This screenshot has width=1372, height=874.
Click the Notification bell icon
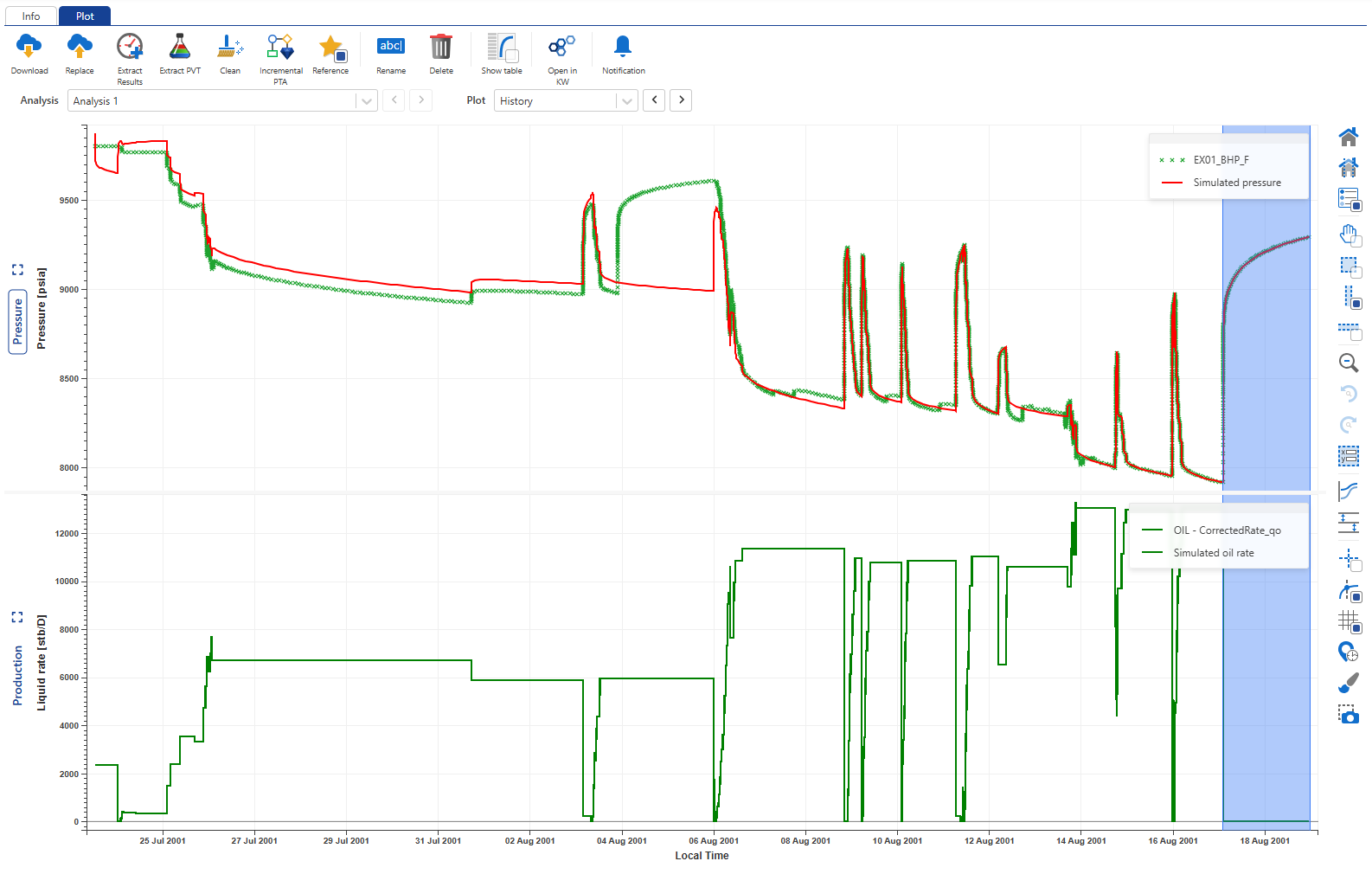[x=623, y=48]
